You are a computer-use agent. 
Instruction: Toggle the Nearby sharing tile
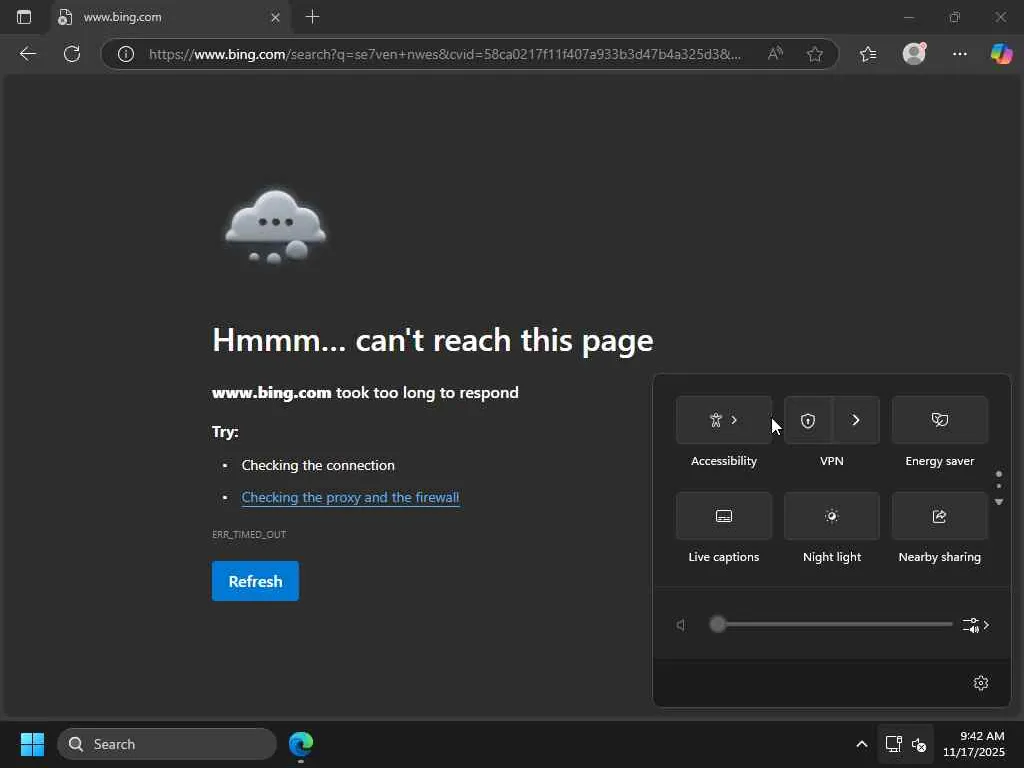tap(940, 516)
